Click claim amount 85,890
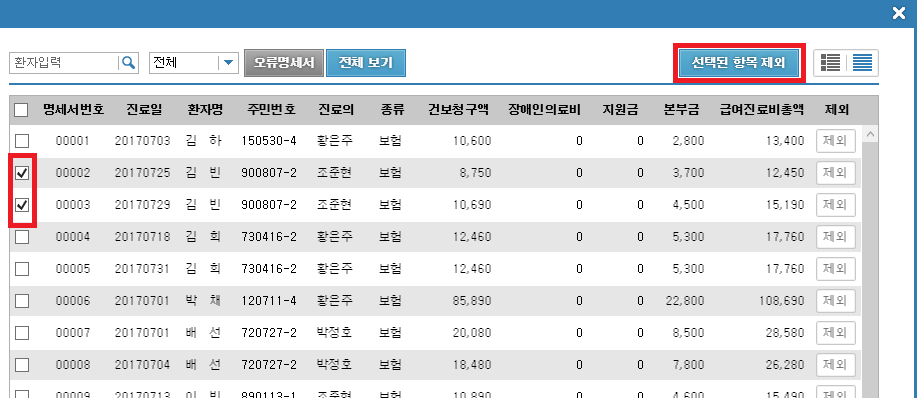Image resolution: width=917 pixels, height=398 pixels. 472,301
